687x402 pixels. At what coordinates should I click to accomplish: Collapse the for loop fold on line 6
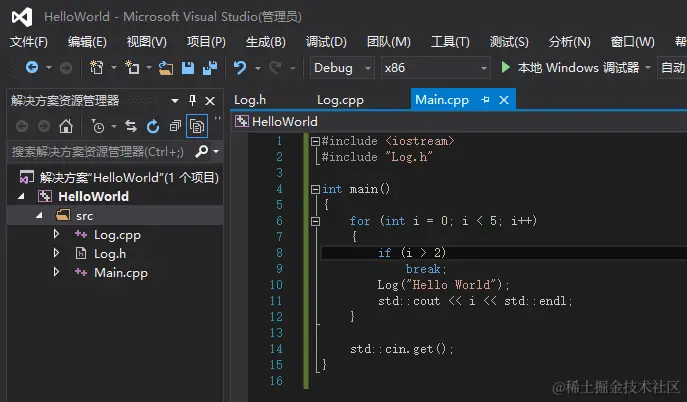coord(315,221)
